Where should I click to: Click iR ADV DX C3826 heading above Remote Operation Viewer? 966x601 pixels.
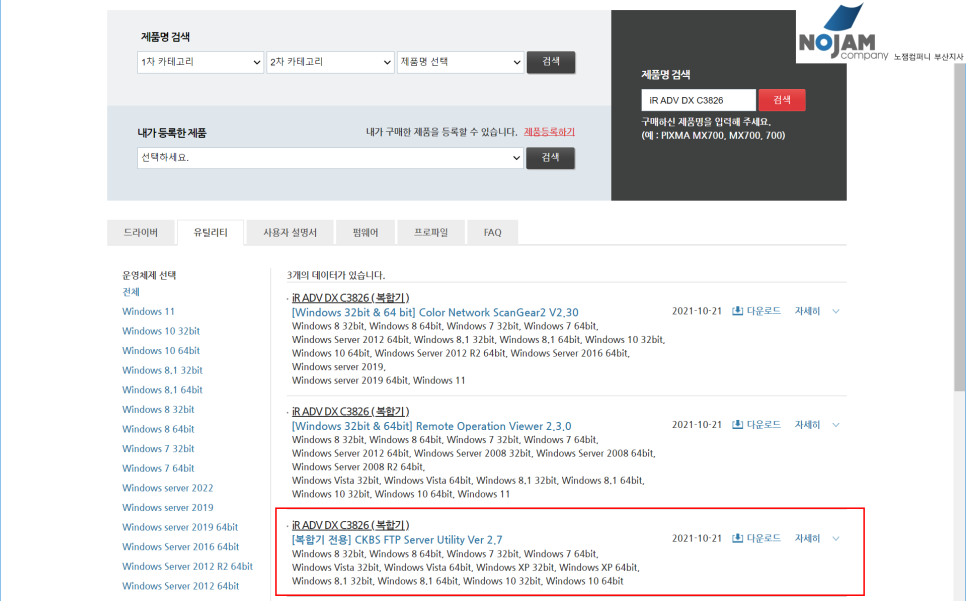(351, 411)
